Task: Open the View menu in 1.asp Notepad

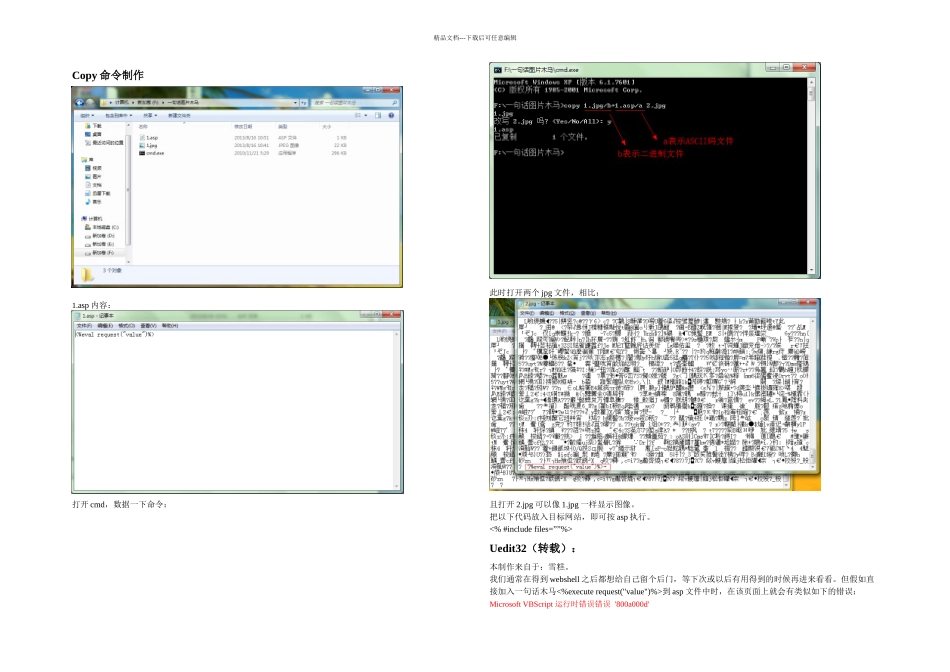Action: 148,326
